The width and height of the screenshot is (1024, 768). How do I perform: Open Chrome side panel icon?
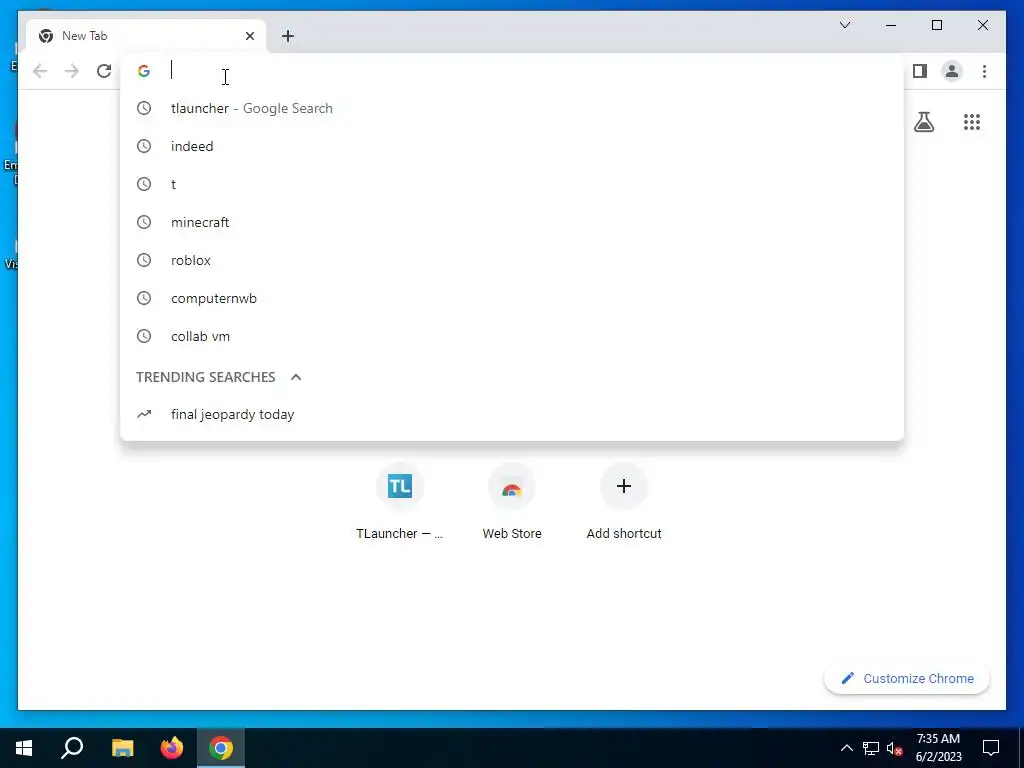pos(920,71)
